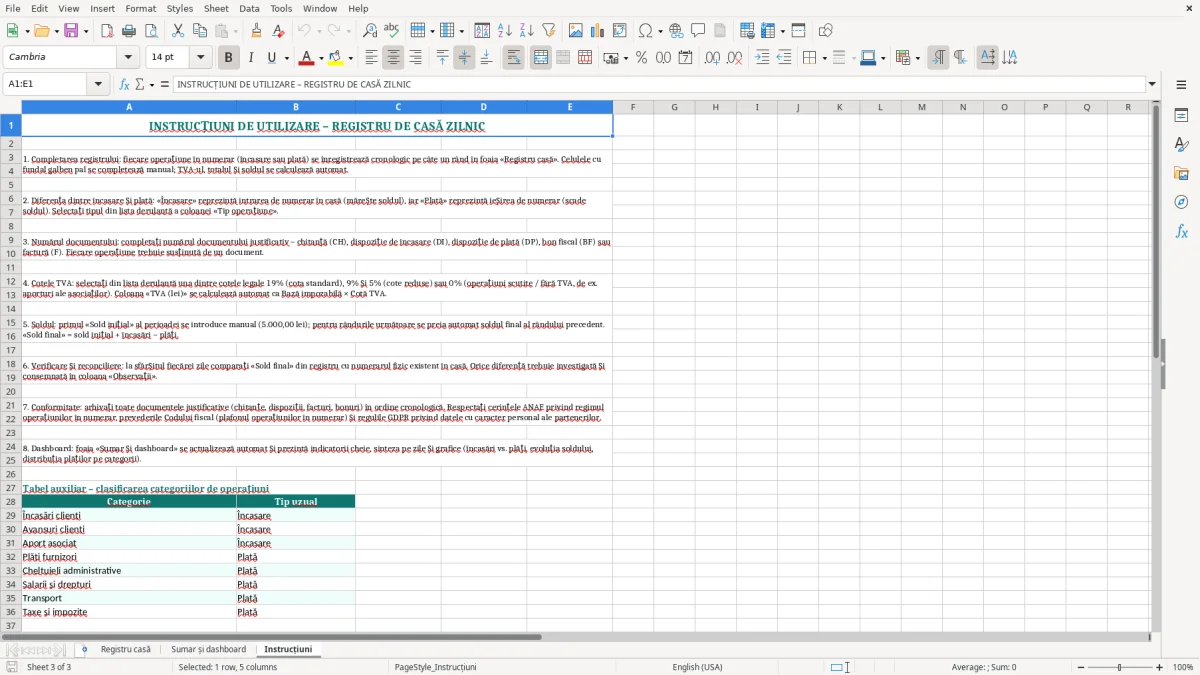Open Font Color dropdown arrow
Image resolution: width=1200 pixels, height=675 pixels.
click(x=320, y=58)
